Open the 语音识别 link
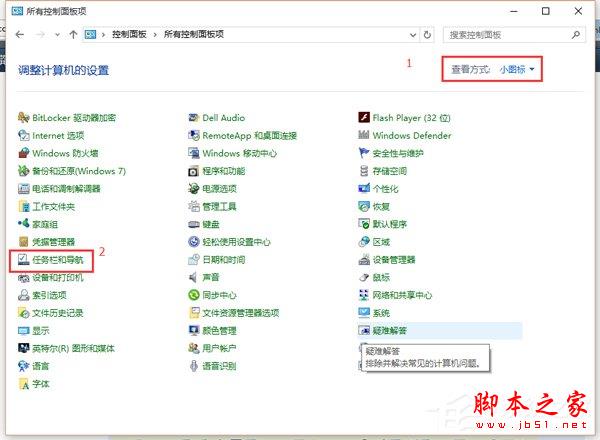 (219, 366)
